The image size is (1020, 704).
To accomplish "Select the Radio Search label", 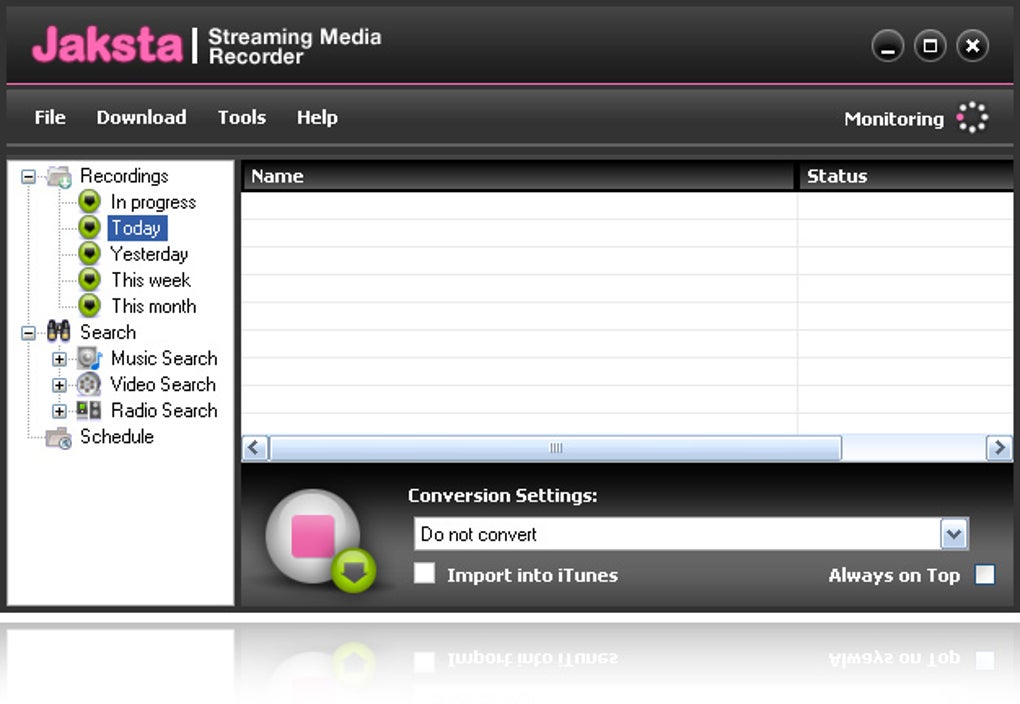I will 164,410.
